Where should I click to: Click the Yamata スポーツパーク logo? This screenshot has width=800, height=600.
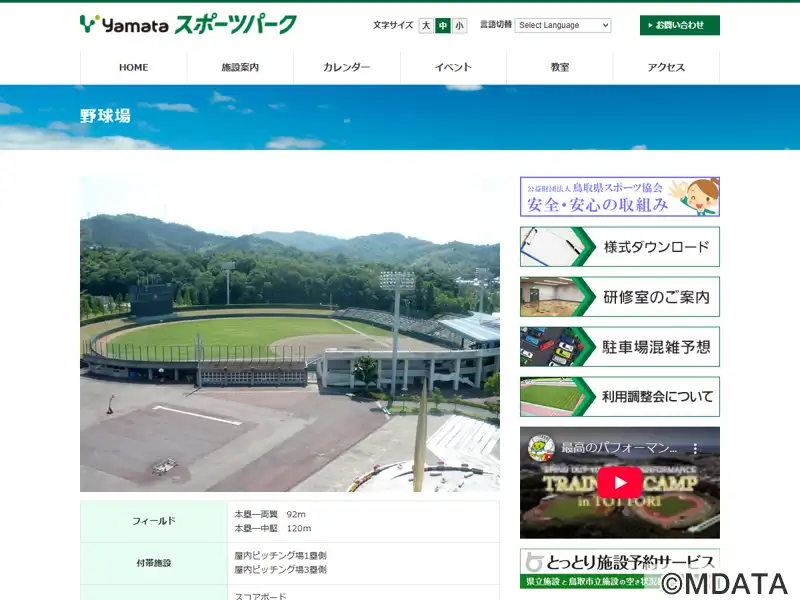click(x=188, y=24)
